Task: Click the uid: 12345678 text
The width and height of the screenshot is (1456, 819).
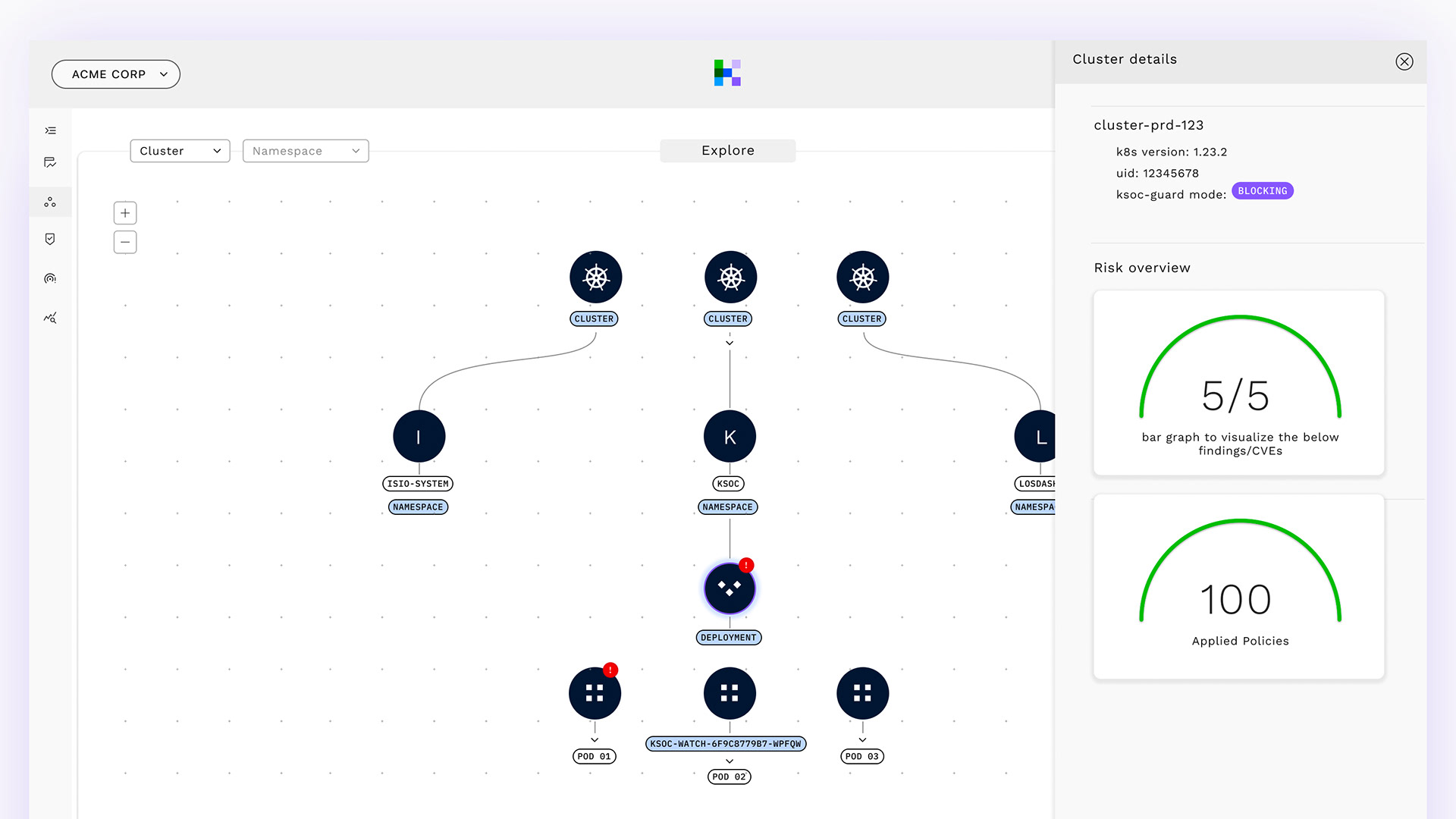Action: 1157,173
